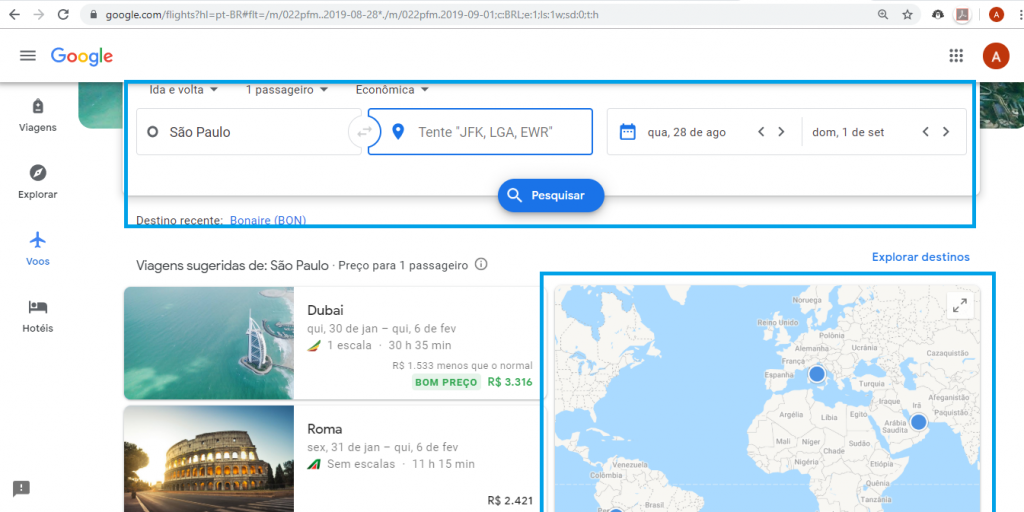Viewport: 1024px width, 512px height.
Task: Open the Ida e volta dropdown
Action: coord(184,89)
